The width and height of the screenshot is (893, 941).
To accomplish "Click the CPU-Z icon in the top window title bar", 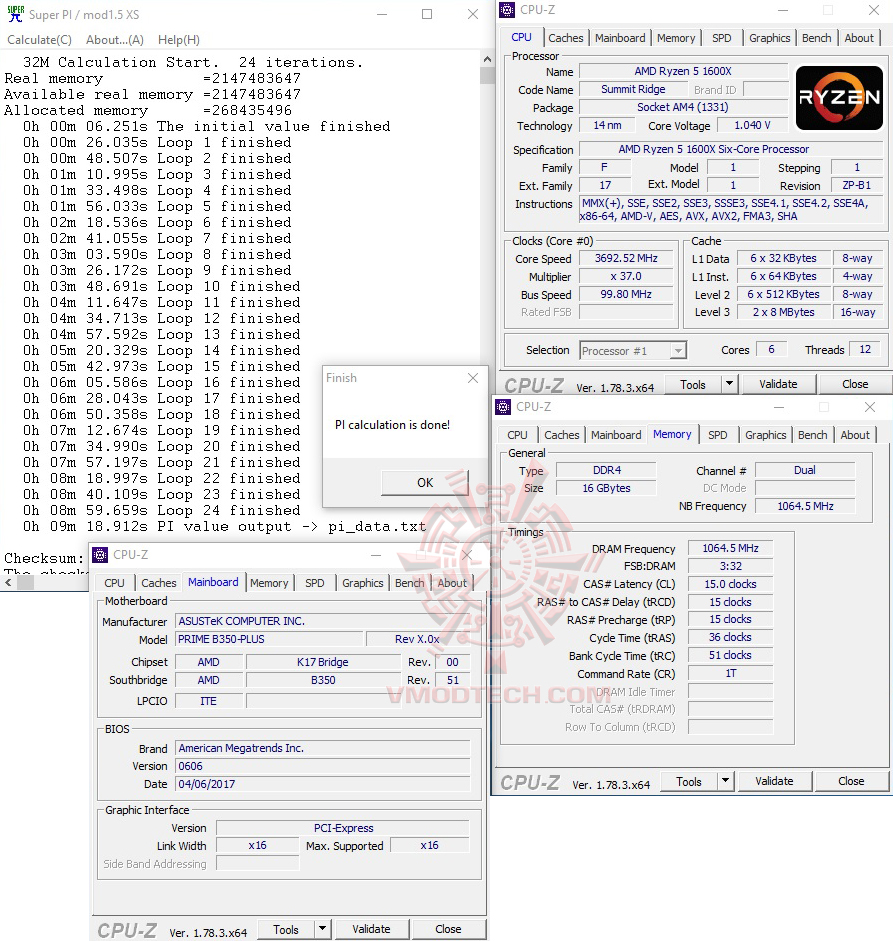I will pos(505,9).
